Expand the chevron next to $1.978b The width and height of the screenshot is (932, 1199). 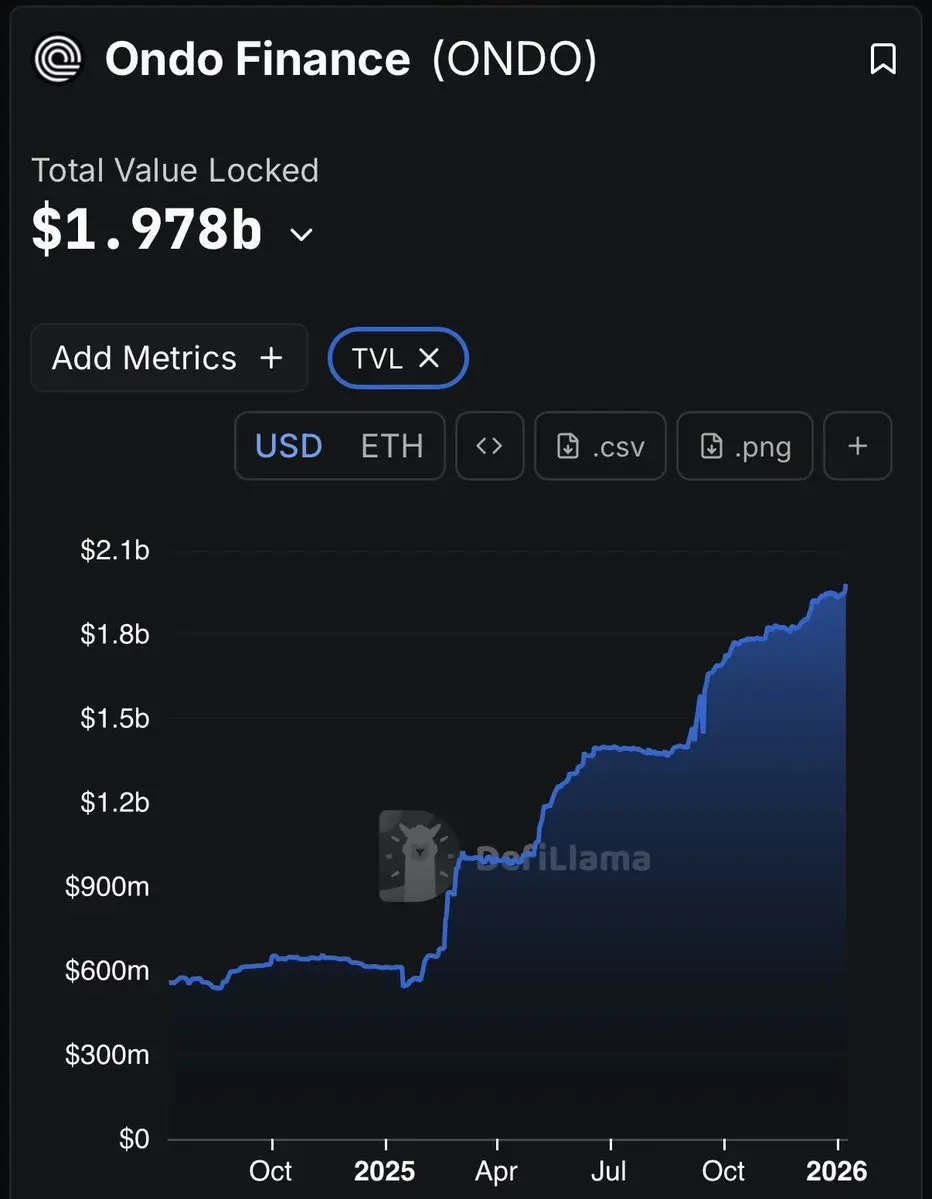pyautogui.click(x=302, y=234)
